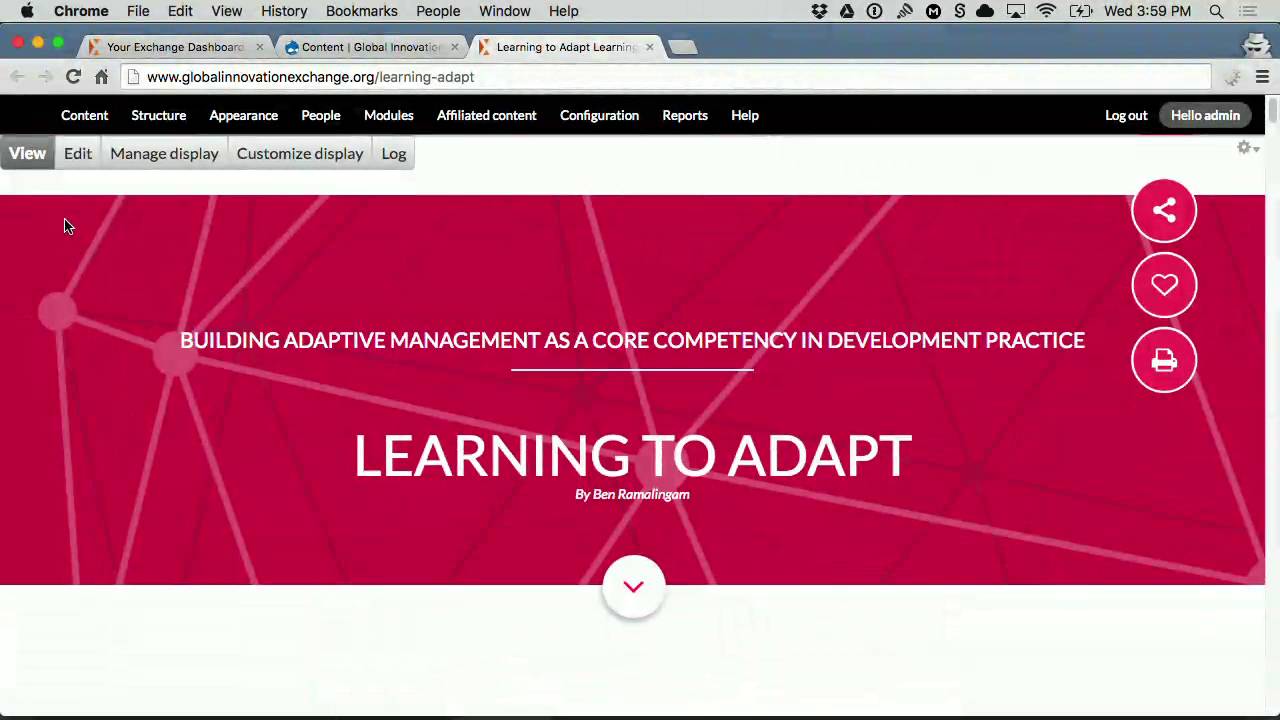Reload the page with the refresh icon
The width and height of the screenshot is (1280, 720).
pos(73,77)
